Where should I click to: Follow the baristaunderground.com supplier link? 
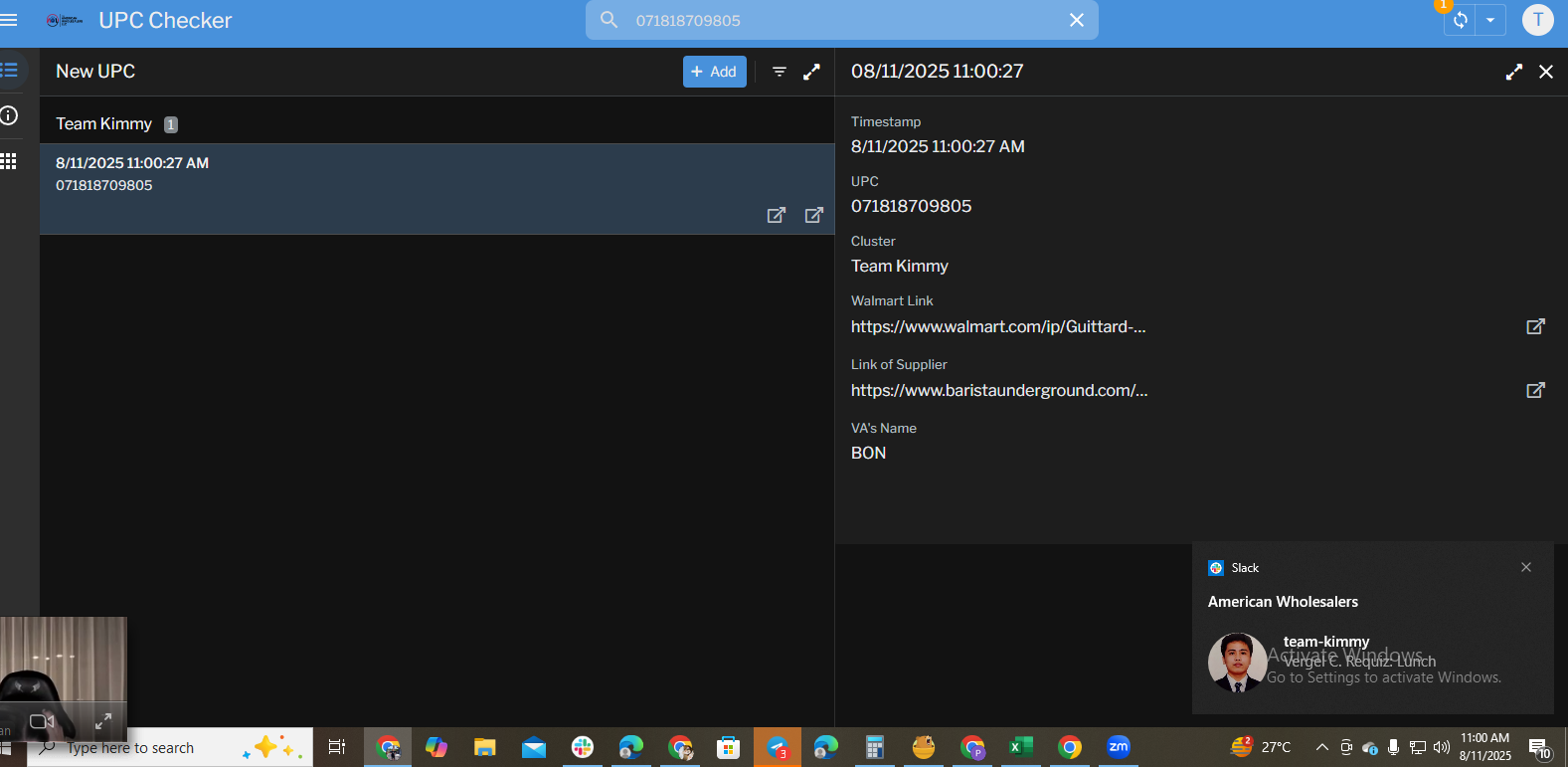(999, 390)
